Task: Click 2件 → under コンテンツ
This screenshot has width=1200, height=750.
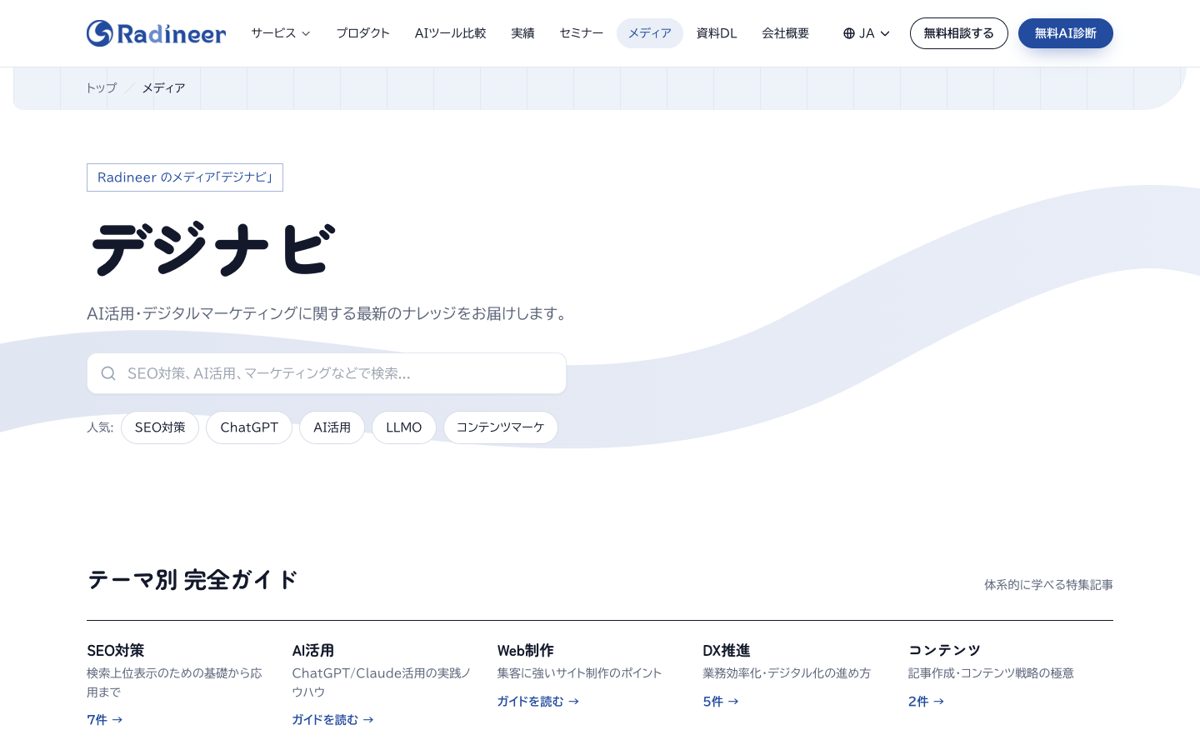Action: 926,701
